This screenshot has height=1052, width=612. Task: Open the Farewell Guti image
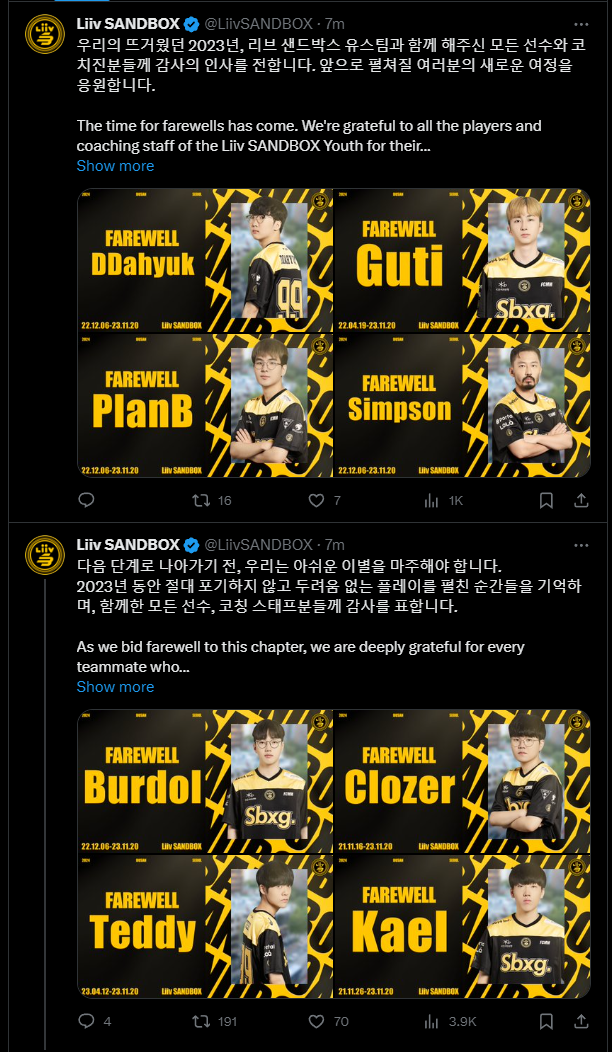coord(462,260)
